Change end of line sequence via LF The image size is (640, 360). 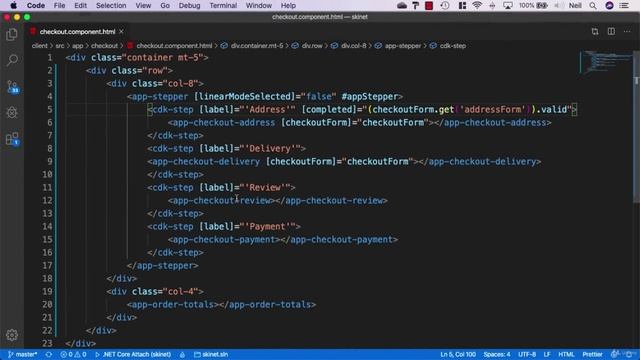547,354
